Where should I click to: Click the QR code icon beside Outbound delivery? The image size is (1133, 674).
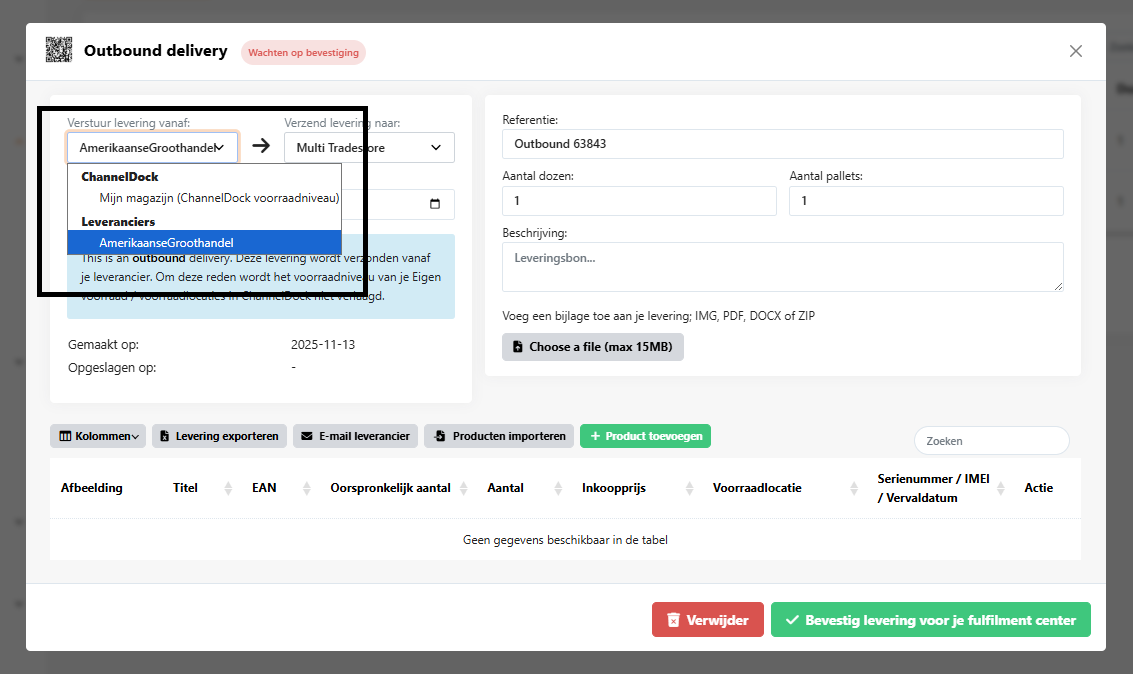59,51
